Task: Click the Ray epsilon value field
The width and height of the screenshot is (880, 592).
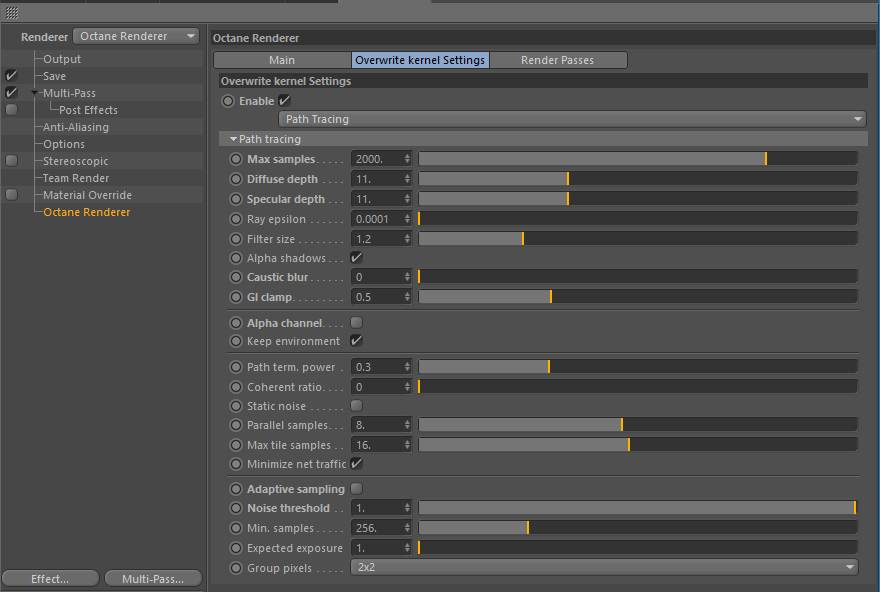Action: click(377, 219)
